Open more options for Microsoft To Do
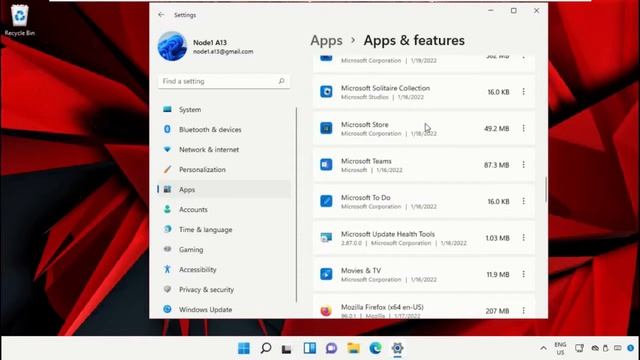The width and height of the screenshot is (640, 360). coord(523,201)
